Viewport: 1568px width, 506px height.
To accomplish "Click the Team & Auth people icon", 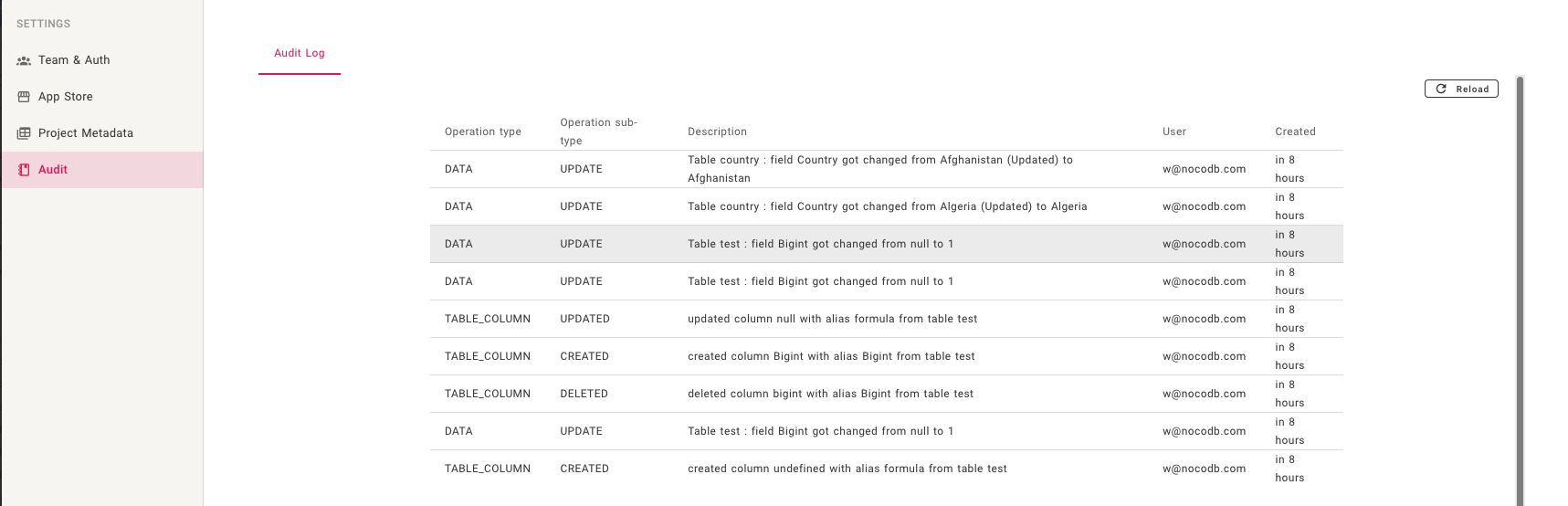I will point(24,60).
